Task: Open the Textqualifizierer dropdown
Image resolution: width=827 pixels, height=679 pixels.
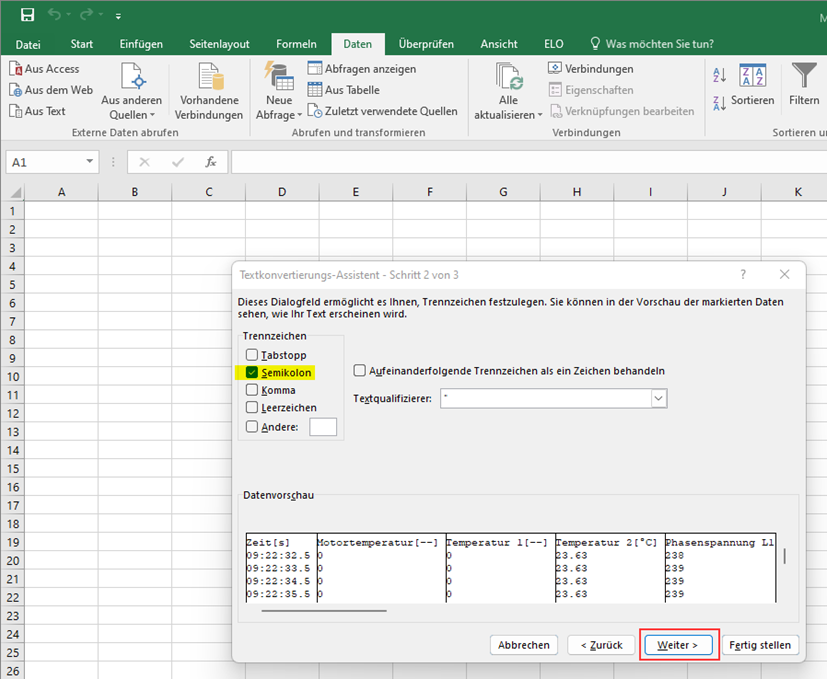Action: (658, 398)
